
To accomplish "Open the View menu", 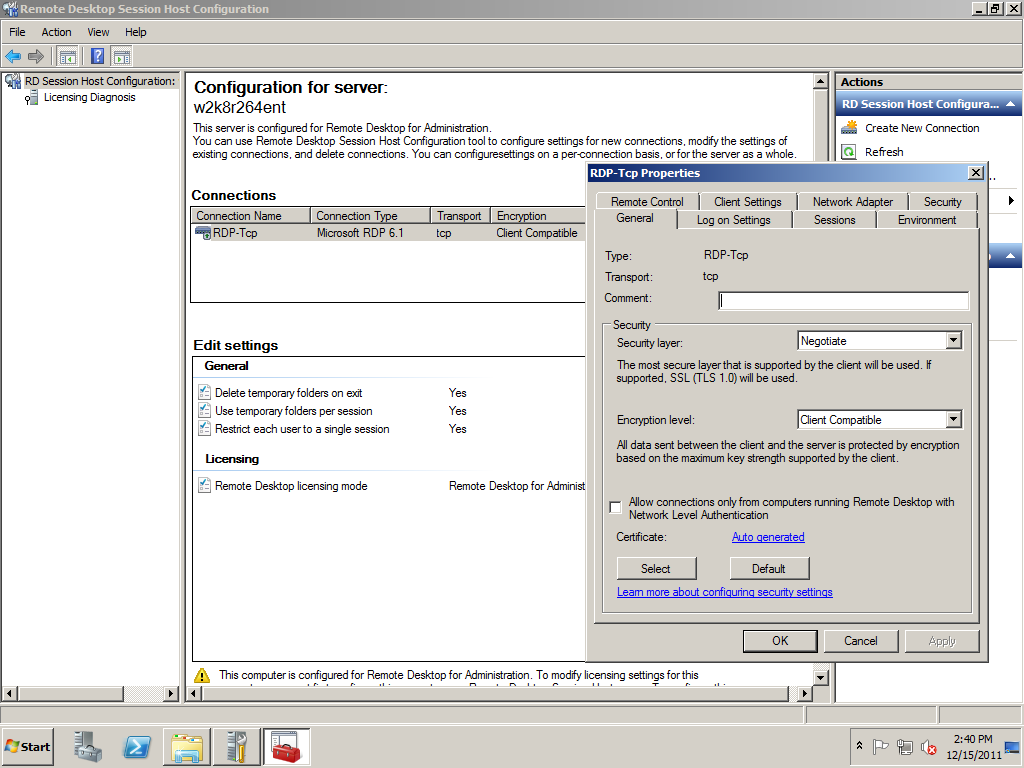I will [x=98, y=32].
